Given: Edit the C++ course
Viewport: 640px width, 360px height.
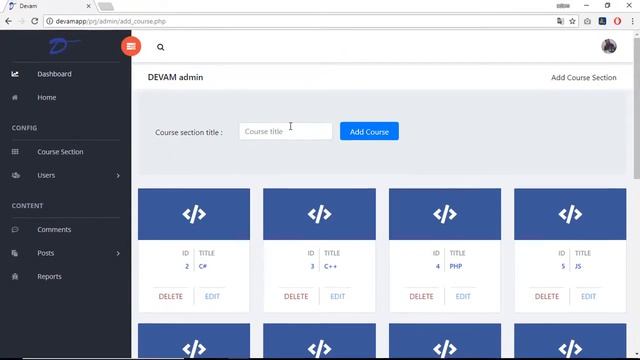Looking at the screenshot, I should click(x=338, y=296).
